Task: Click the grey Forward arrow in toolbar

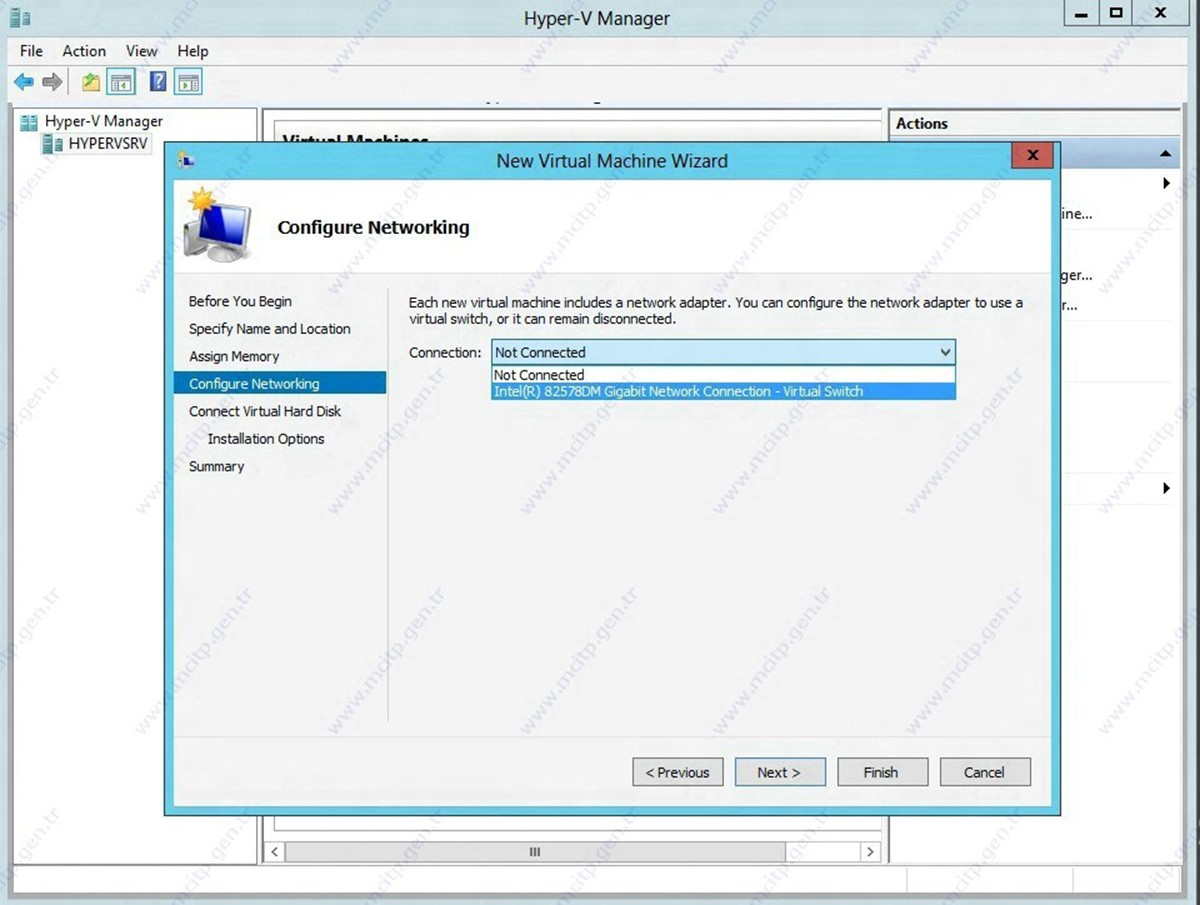Action: [52, 82]
